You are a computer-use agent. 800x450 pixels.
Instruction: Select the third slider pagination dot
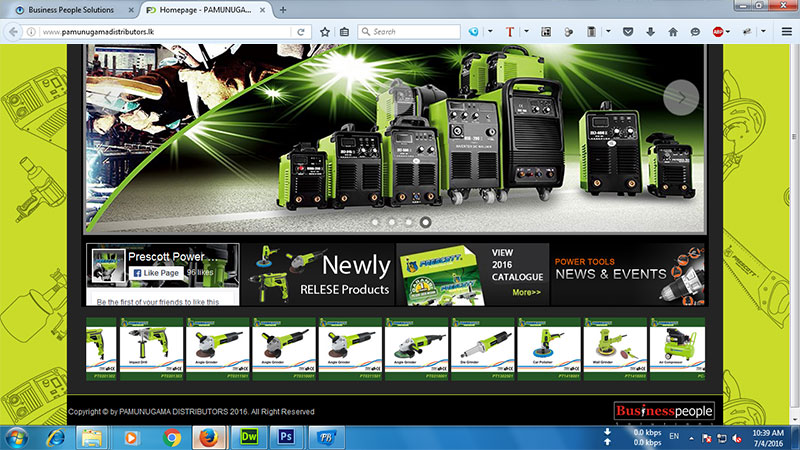408,222
